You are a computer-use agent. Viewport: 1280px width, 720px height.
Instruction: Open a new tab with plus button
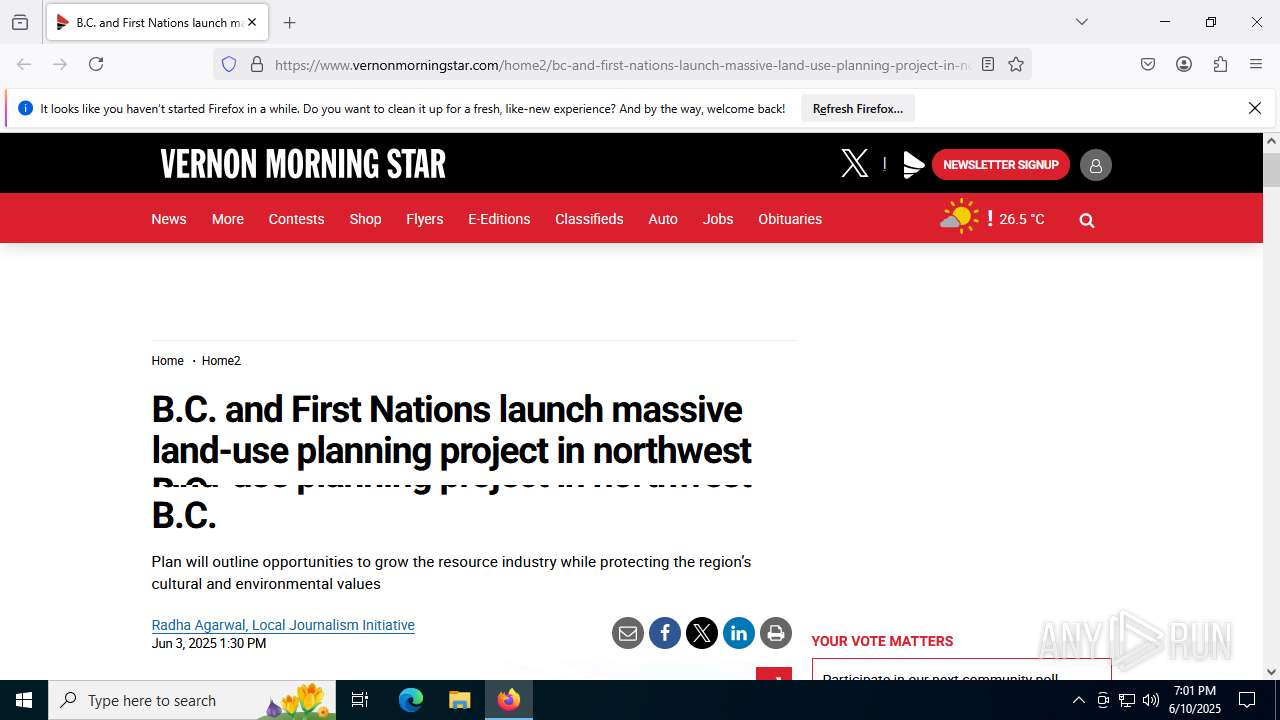coord(289,22)
